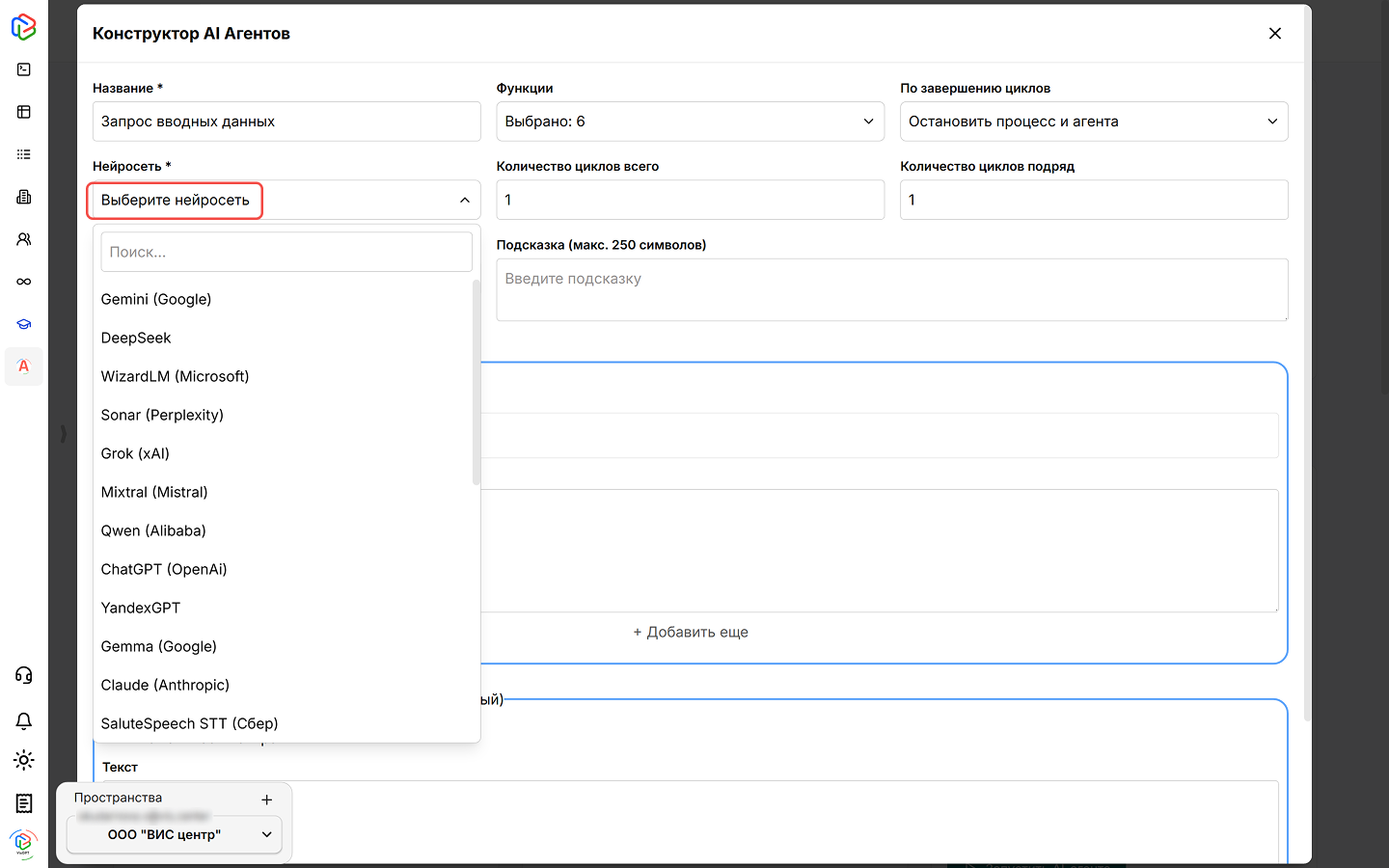Close the 'Конструктор AI Агентов' dialog
Image resolution: width=1389 pixels, height=868 pixels.
point(1274,34)
